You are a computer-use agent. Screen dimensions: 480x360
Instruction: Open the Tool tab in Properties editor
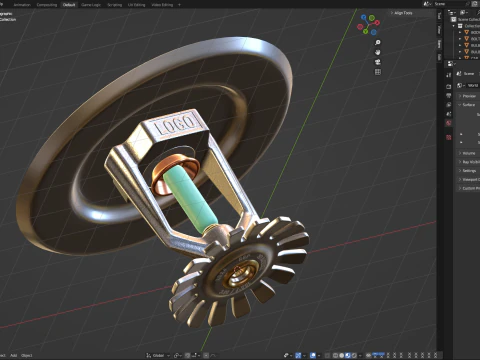click(x=449, y=75)
